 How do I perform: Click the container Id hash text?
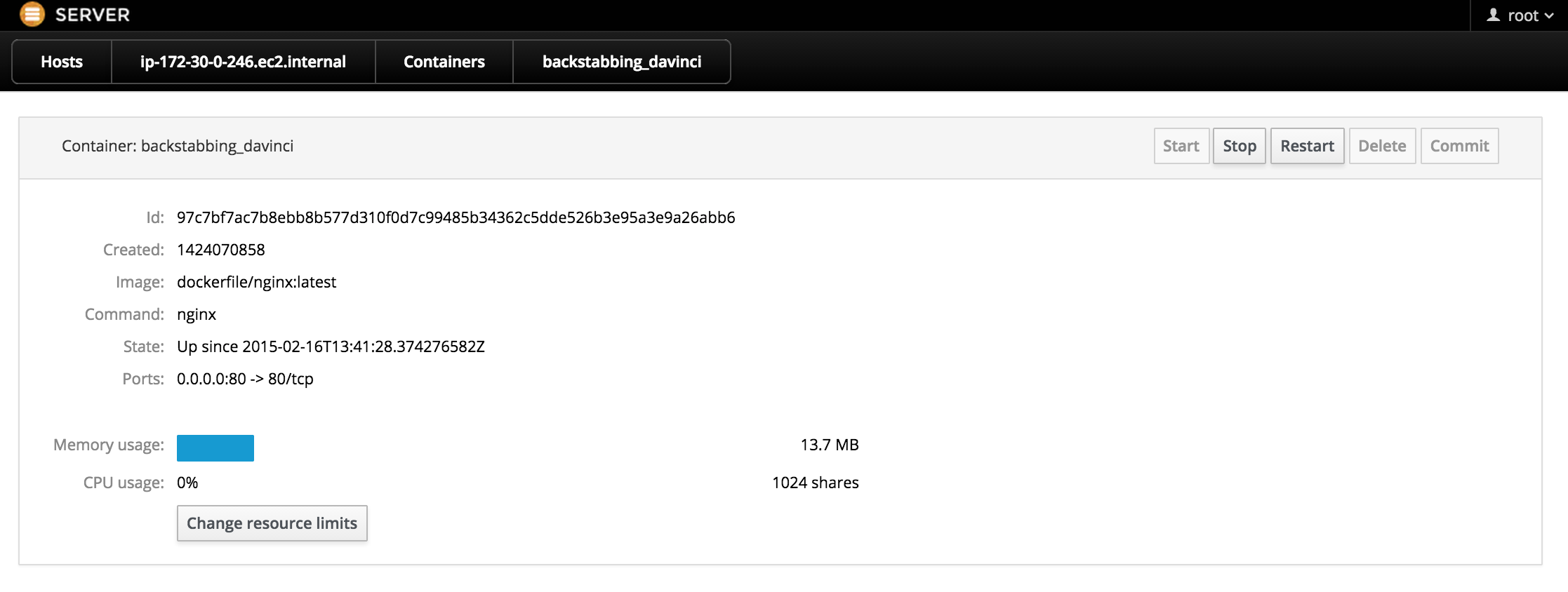coord(456,217)
